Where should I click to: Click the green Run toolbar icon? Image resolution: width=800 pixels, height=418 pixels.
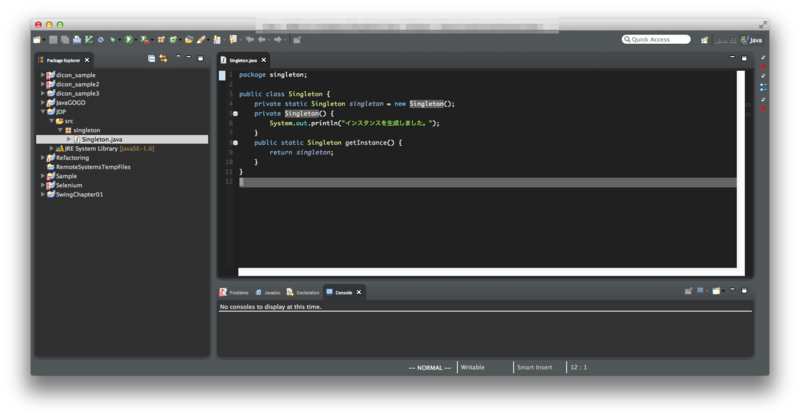129,39
